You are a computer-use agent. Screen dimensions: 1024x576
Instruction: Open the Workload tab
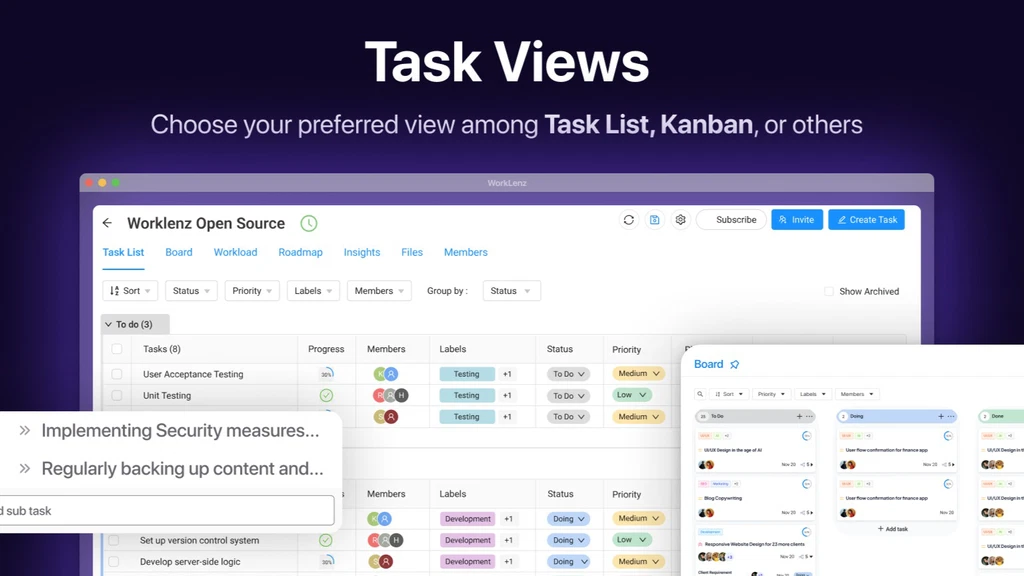coord(235,252)
